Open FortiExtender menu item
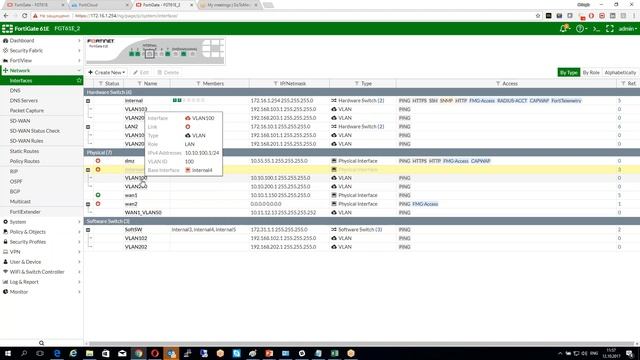The image size is (640, 360). (x=25, y=212)
